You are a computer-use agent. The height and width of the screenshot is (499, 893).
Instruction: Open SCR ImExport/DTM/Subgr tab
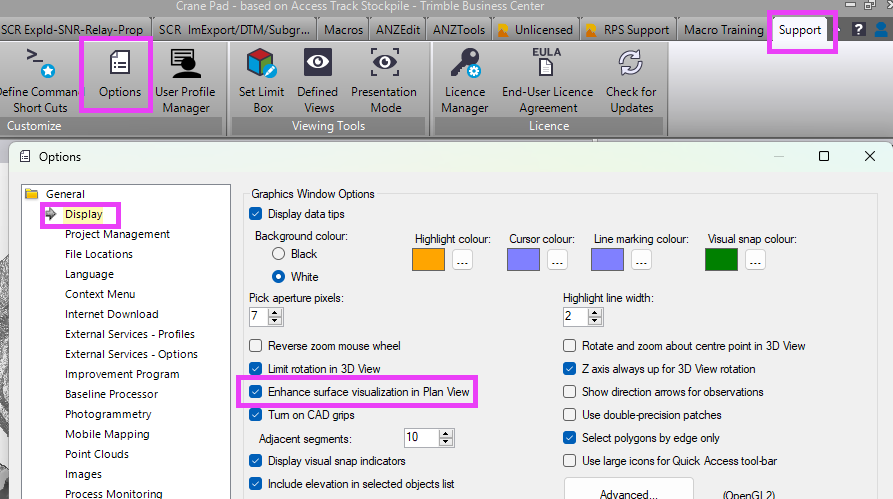click(234, 30)
